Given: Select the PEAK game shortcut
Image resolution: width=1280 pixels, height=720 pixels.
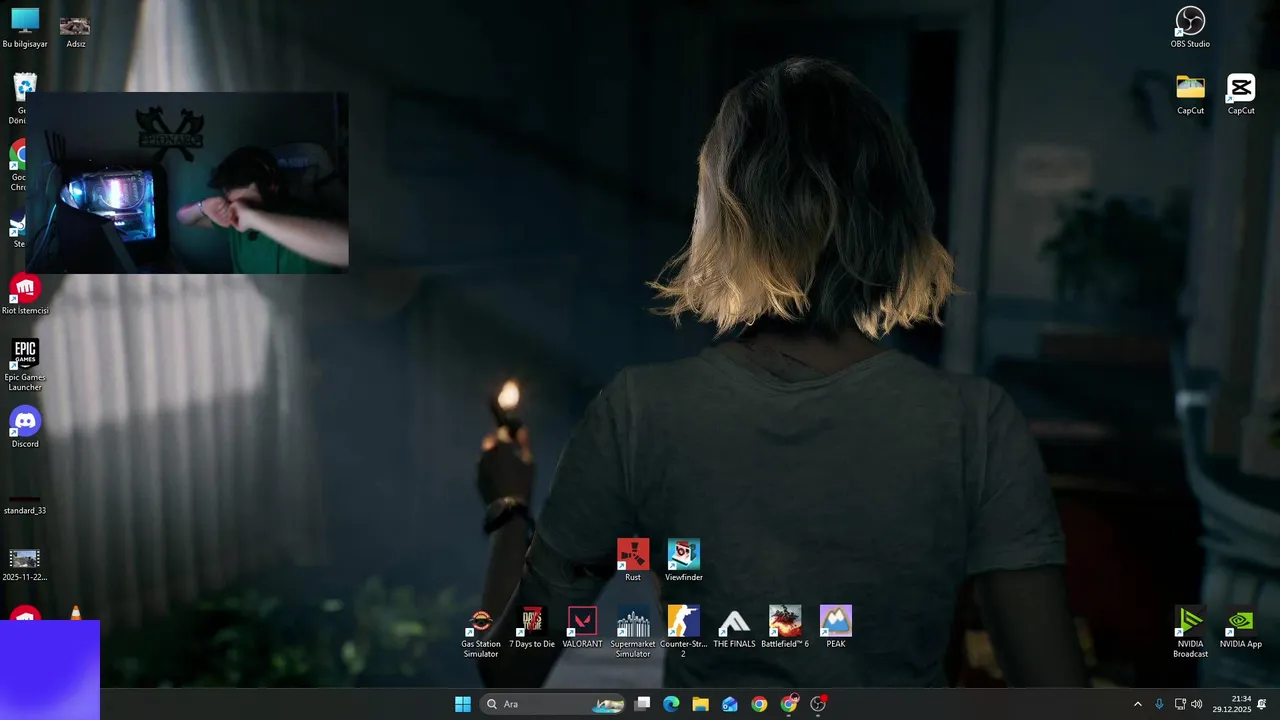Looking at the screenshot, I should [x=836, y=627].
